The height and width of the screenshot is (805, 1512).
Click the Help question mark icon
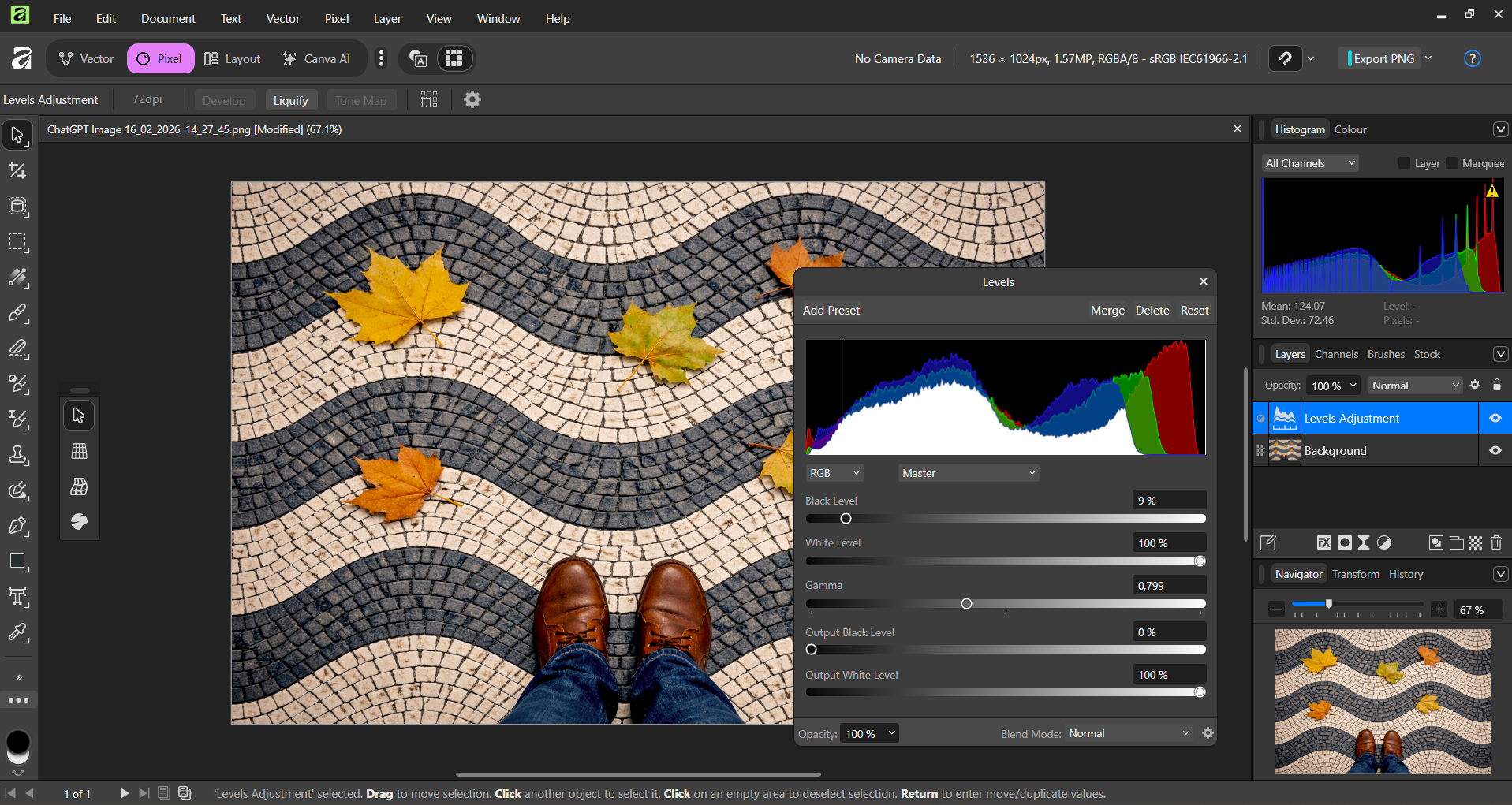coord(1472,58)
